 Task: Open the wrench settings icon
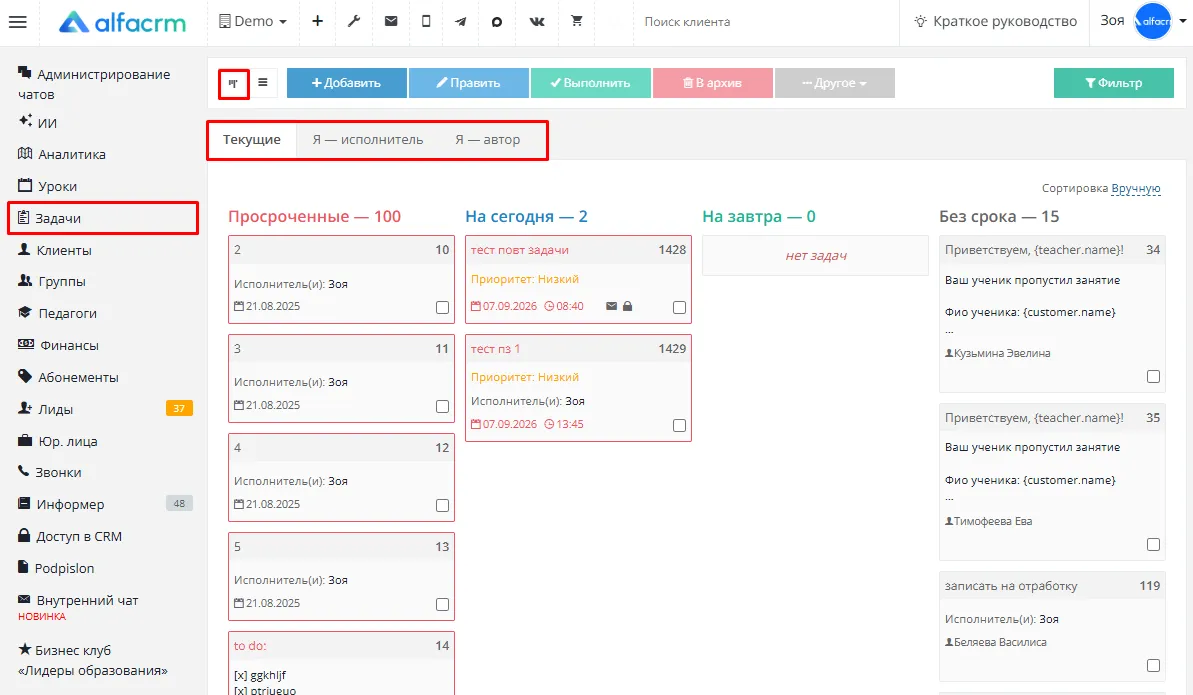click(354, 21)
